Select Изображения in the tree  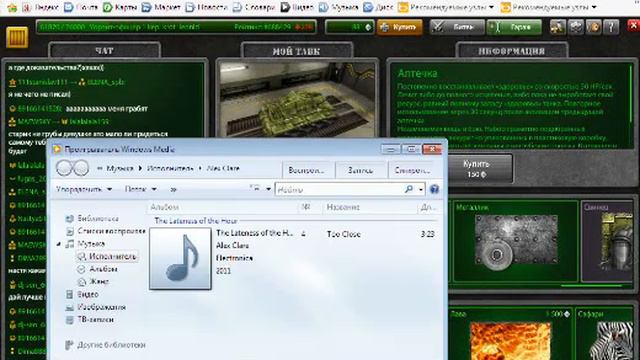(96, 307)
